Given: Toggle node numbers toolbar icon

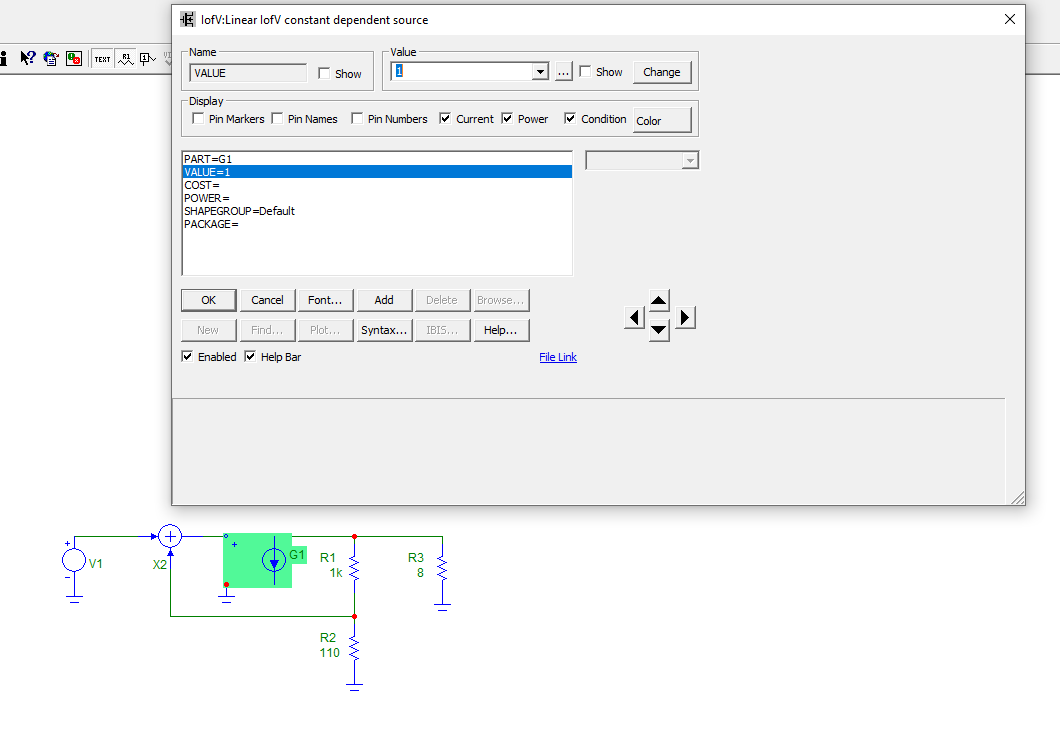Looking at the screenshot, I should click(147, 59).
